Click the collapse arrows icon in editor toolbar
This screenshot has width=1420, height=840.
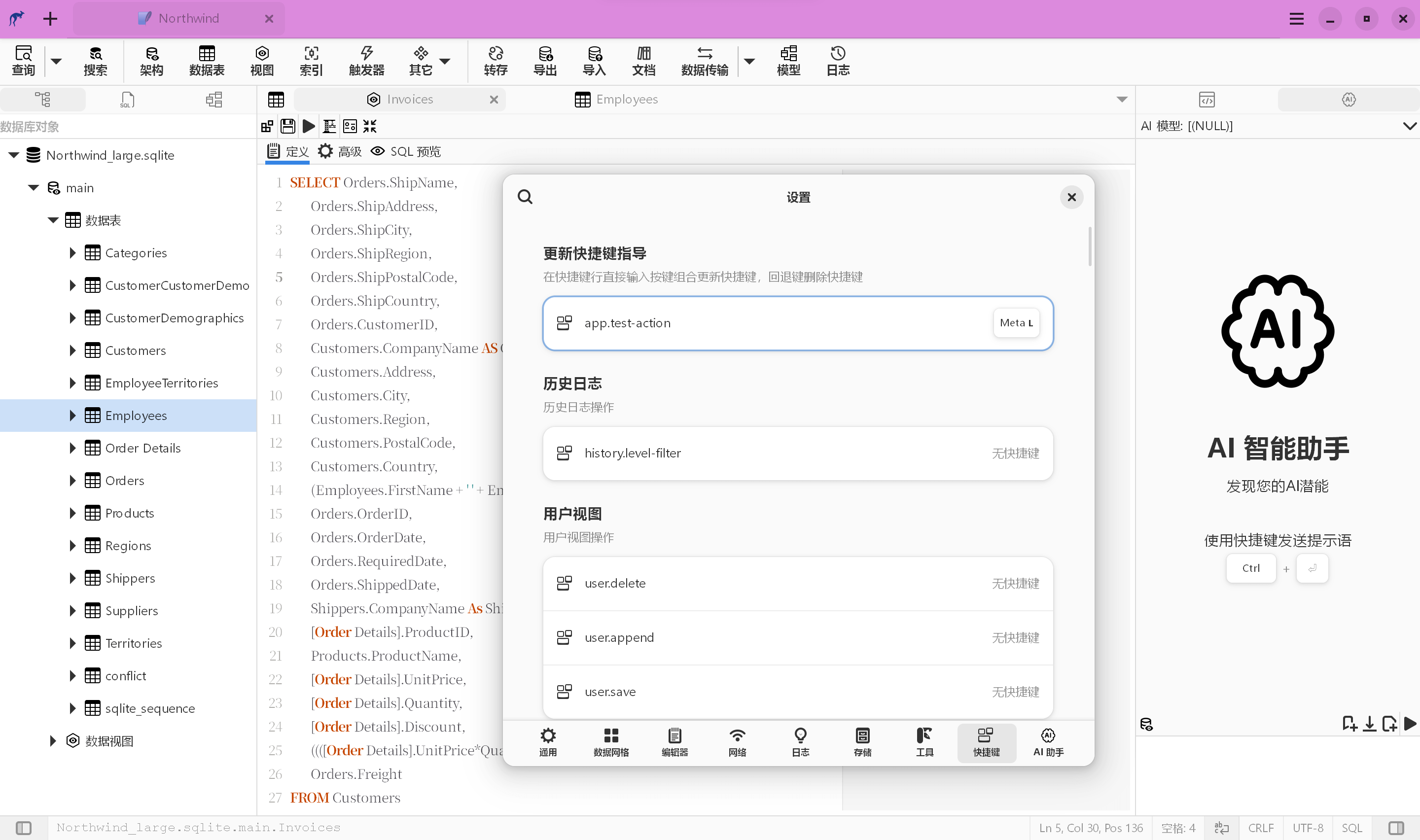(x=370, y=126)
